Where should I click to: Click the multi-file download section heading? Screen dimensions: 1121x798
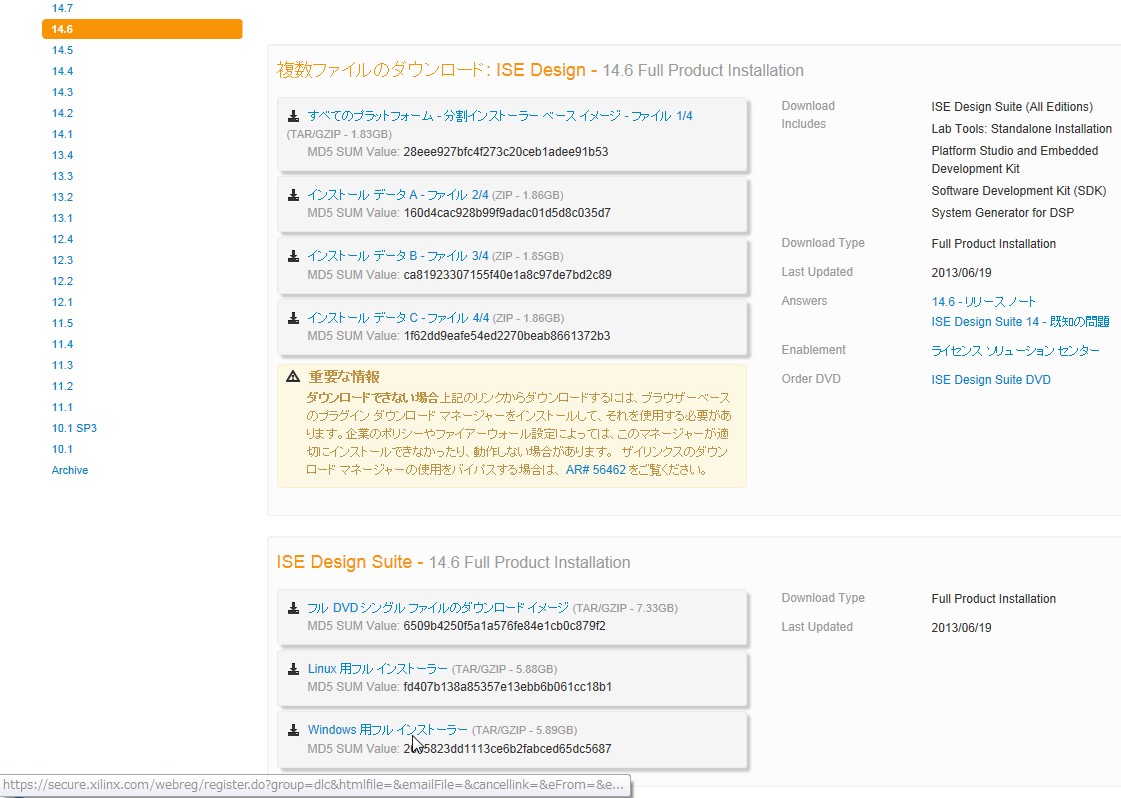pyautogui.click(x=540, y=70)
